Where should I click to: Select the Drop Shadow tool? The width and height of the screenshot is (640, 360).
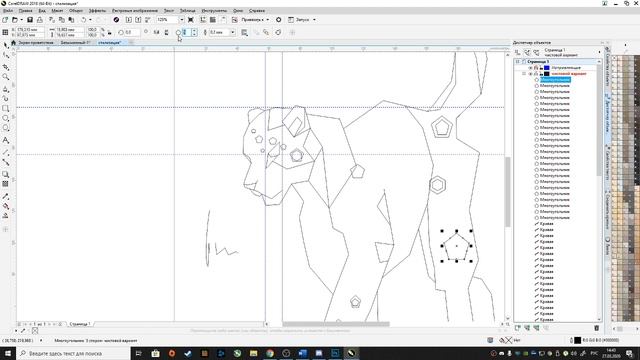coord(5,174)
